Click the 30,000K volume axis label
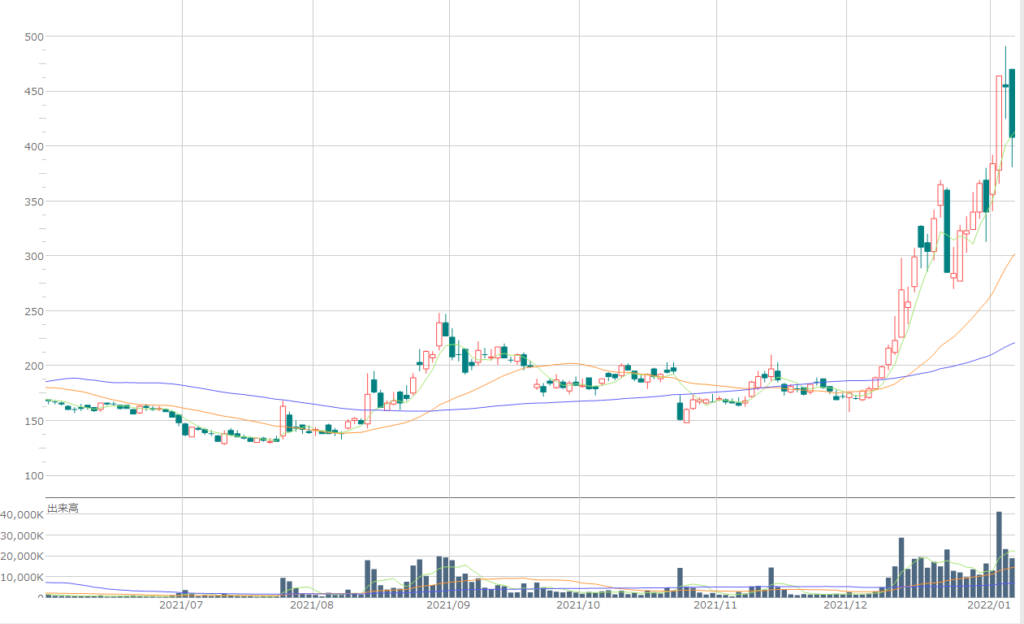 point(22,536)
